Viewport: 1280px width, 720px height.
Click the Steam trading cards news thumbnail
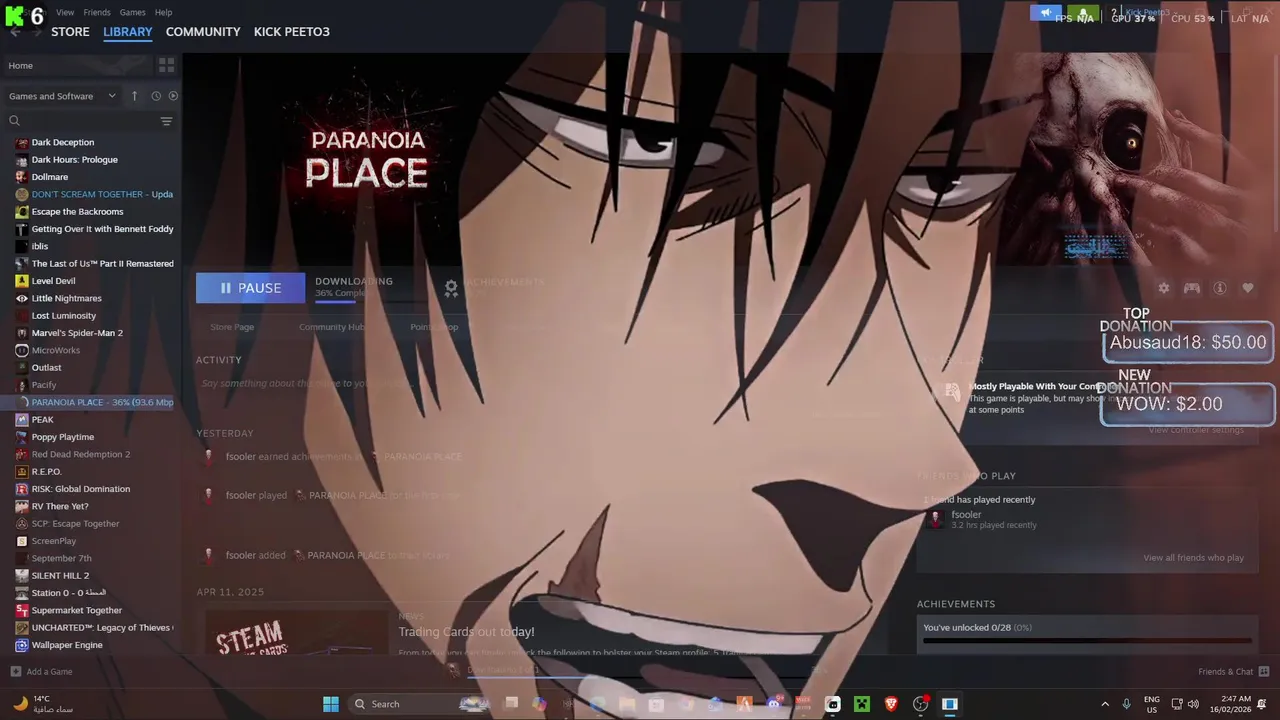(x=296, y=634)
